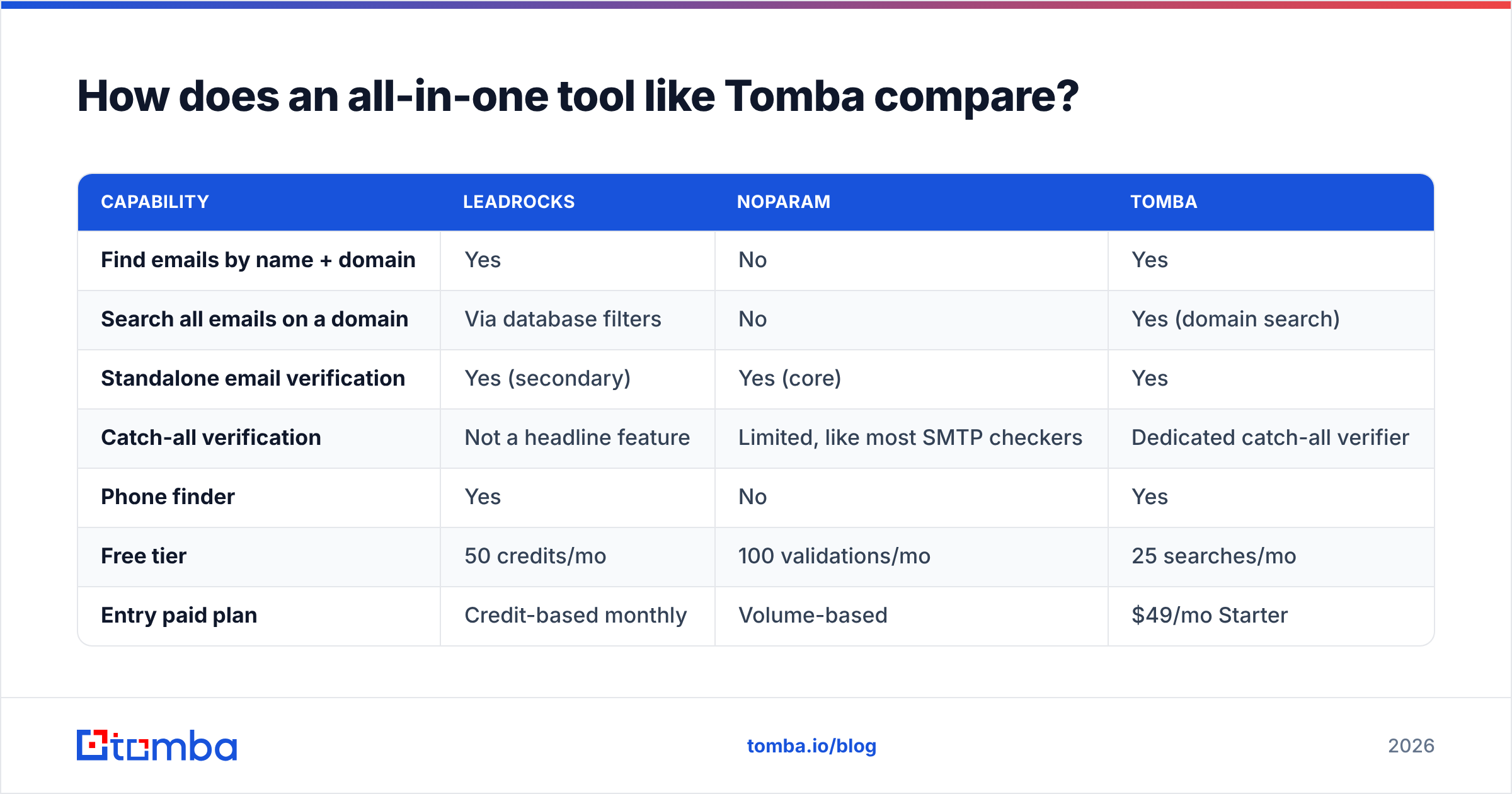Click the Tomba logo in the footer
The width and height of the screenshot is (1512, 794).
(x=157, y=745)
